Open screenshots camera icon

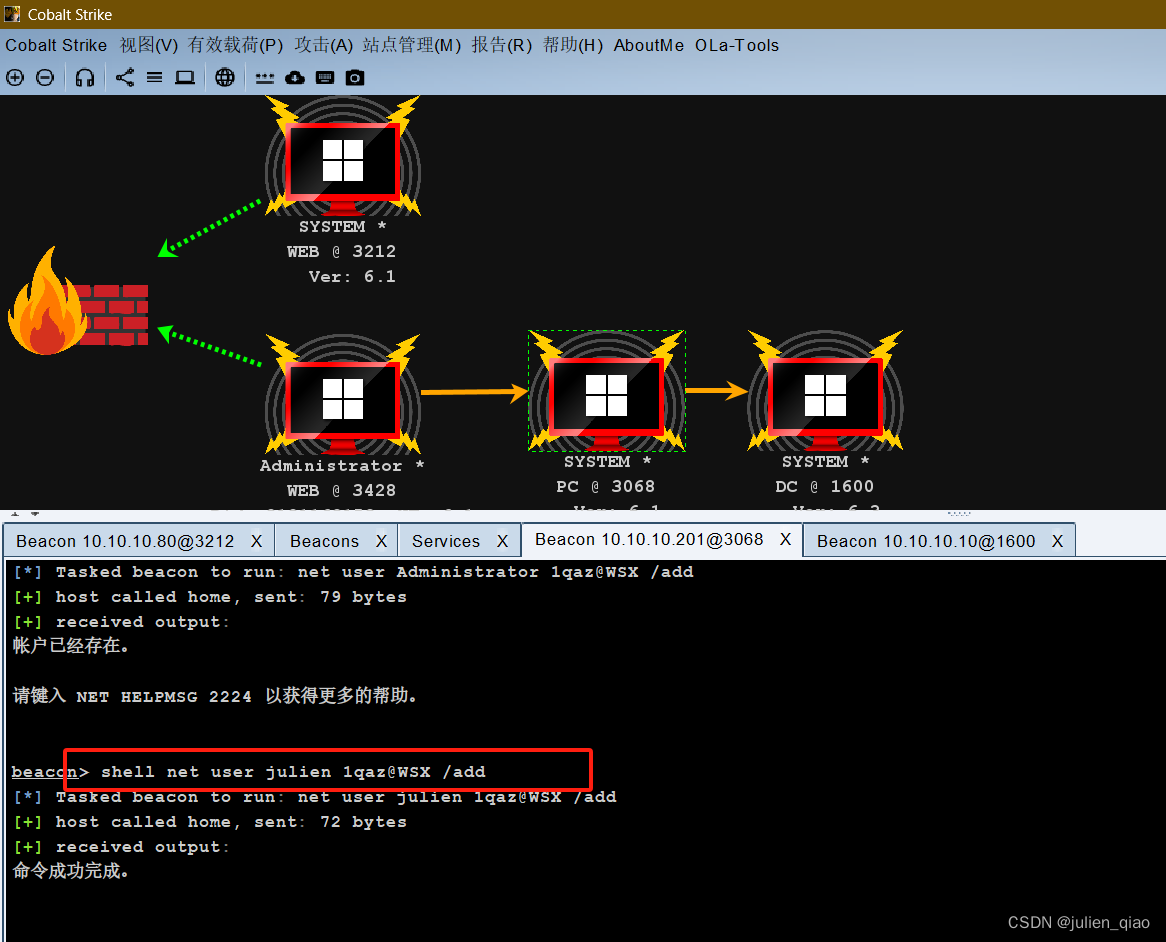coord(355,77)
